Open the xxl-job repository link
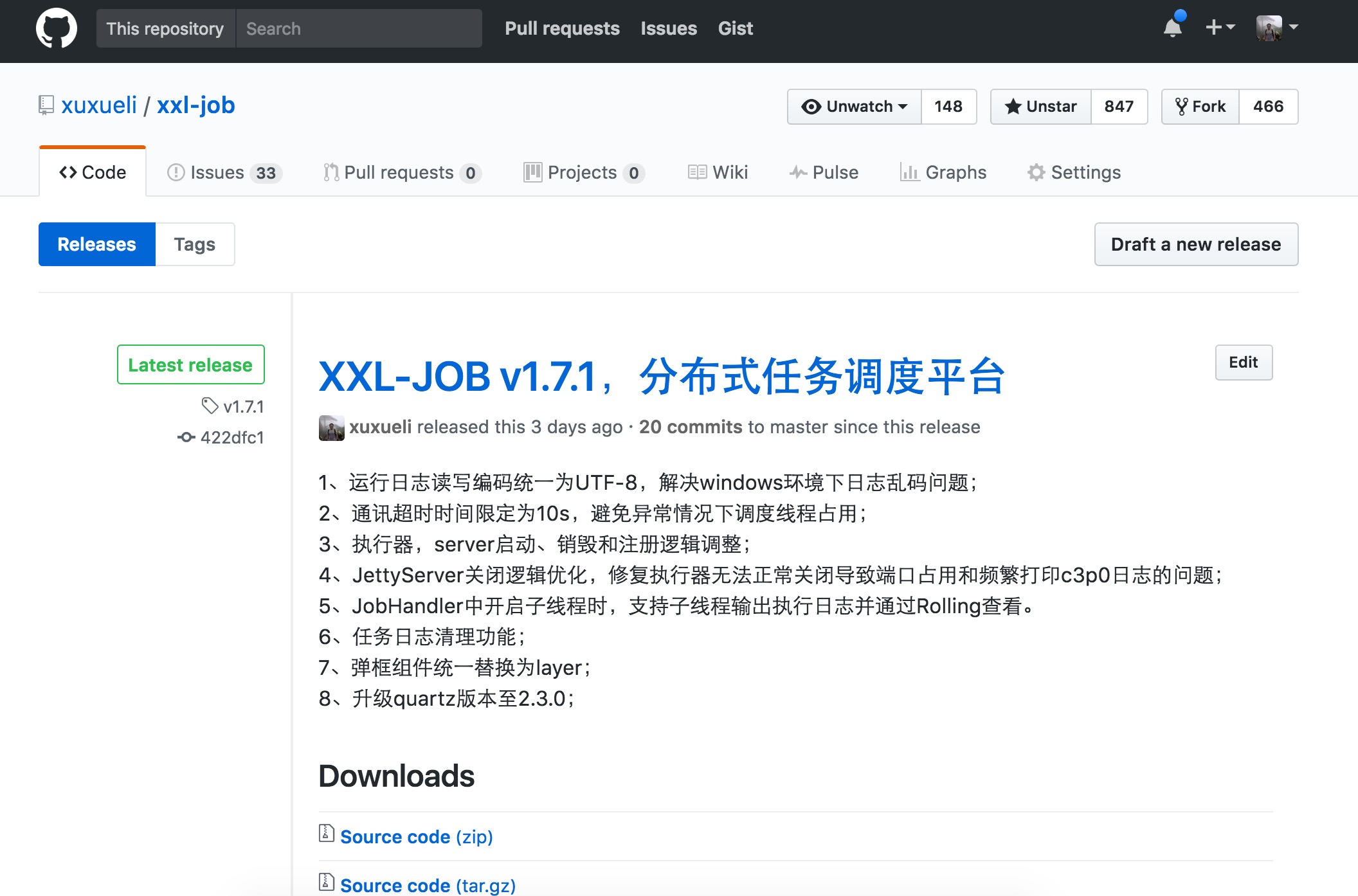This screenshot has height=896, width=1358. 196,105
